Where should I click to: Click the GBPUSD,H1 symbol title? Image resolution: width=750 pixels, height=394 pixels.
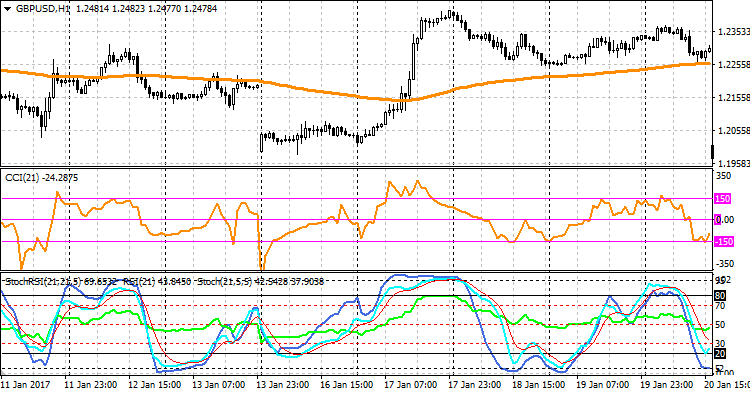point(43,9)
